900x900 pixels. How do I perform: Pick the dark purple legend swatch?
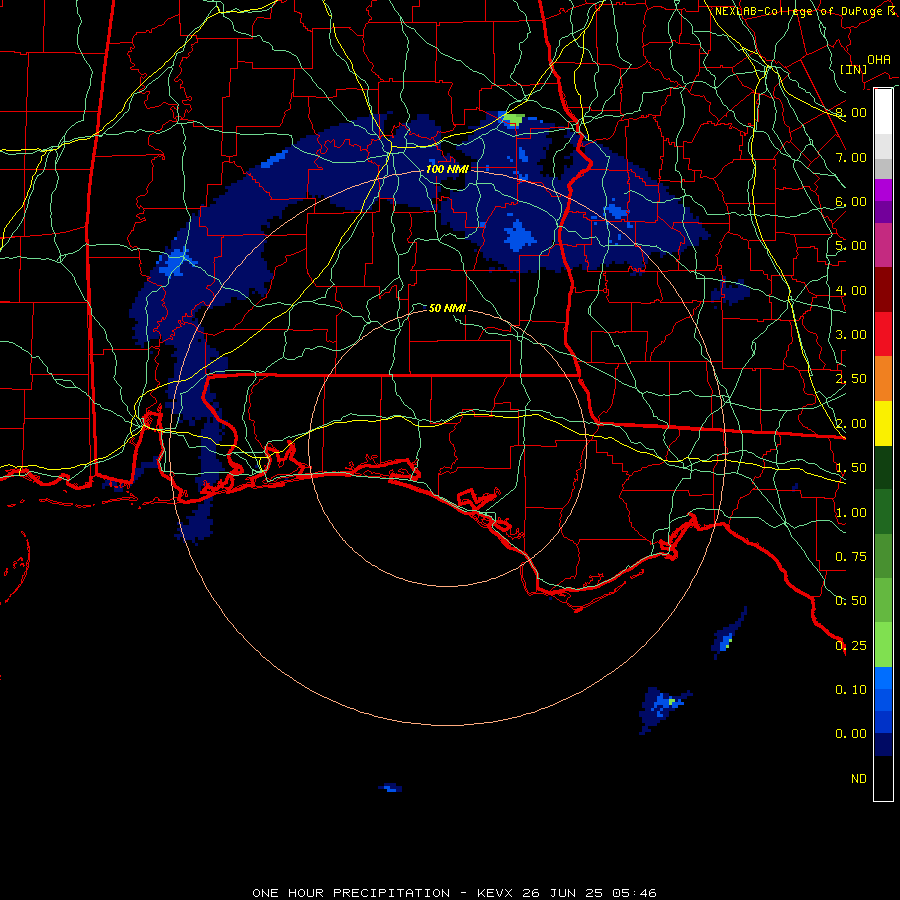tap(883, 212)
